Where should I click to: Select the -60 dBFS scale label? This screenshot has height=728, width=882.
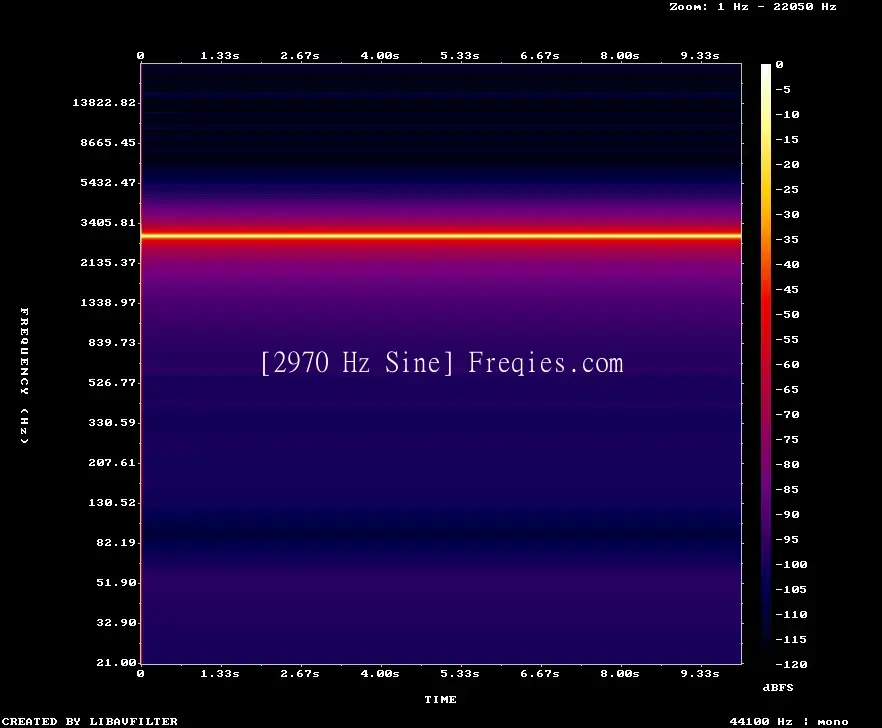click(x=788, y=365)
